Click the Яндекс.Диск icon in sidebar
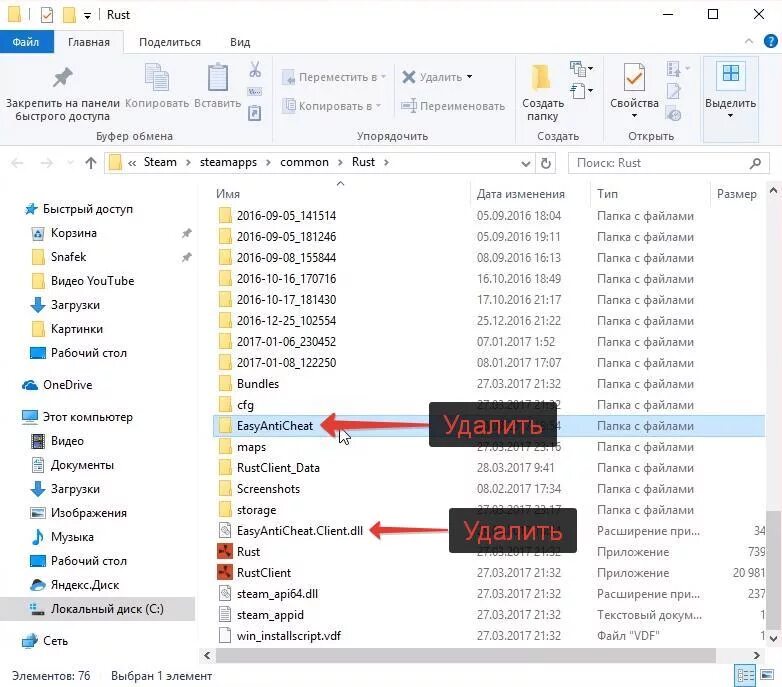 coord(38,585)
